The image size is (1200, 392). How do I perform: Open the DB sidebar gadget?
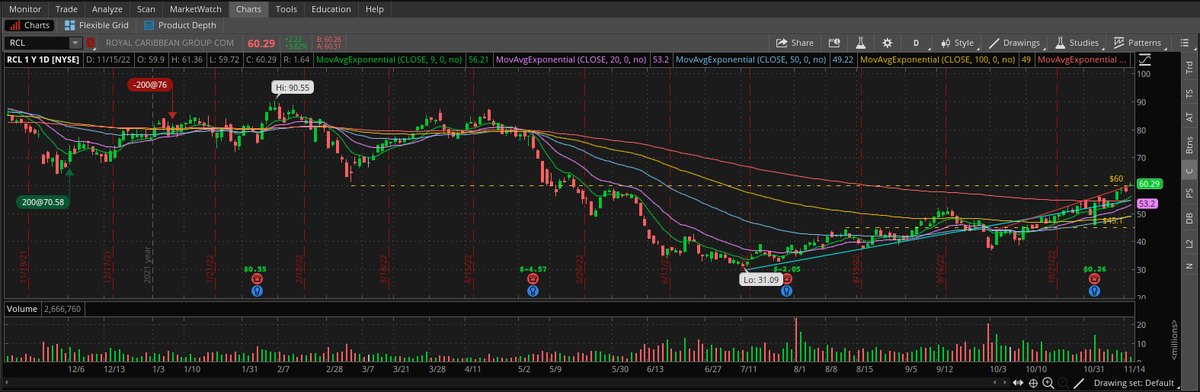[1189, 219]
